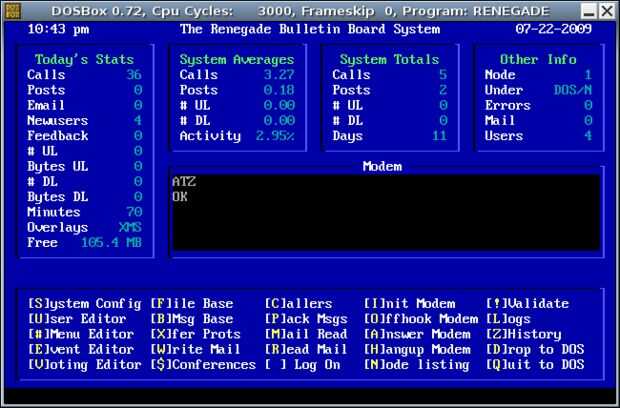
Task: Select the [U]ser Editor option
Action: click(77, 319)
